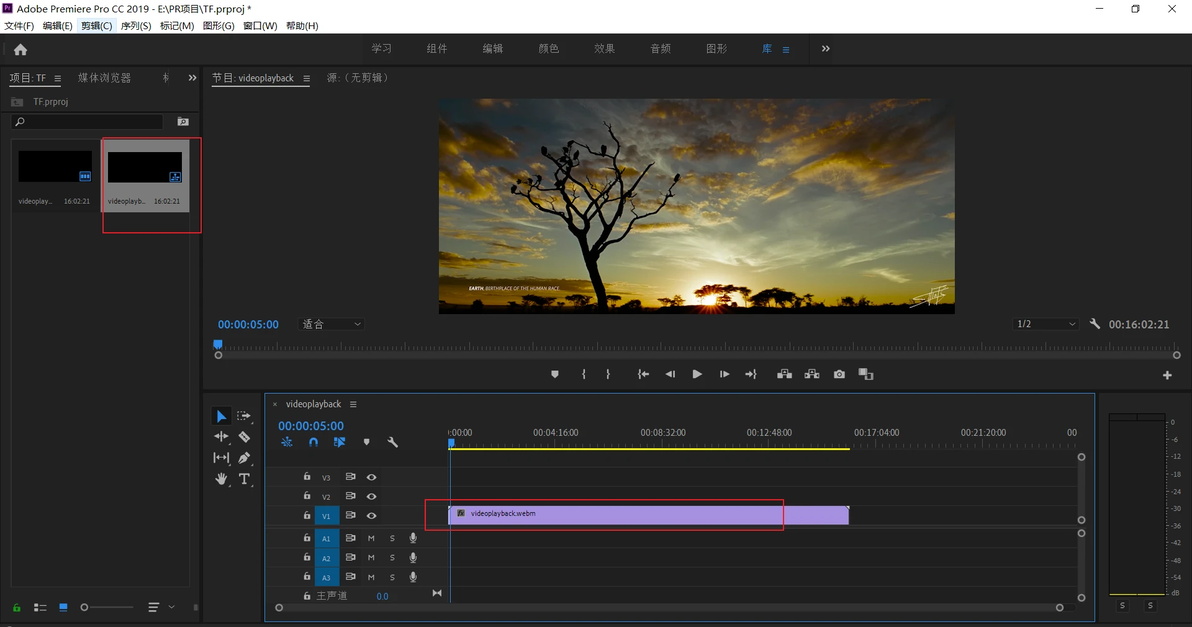
Task: Click the Export Frame camera icon
Action: [x=839, y=374]
